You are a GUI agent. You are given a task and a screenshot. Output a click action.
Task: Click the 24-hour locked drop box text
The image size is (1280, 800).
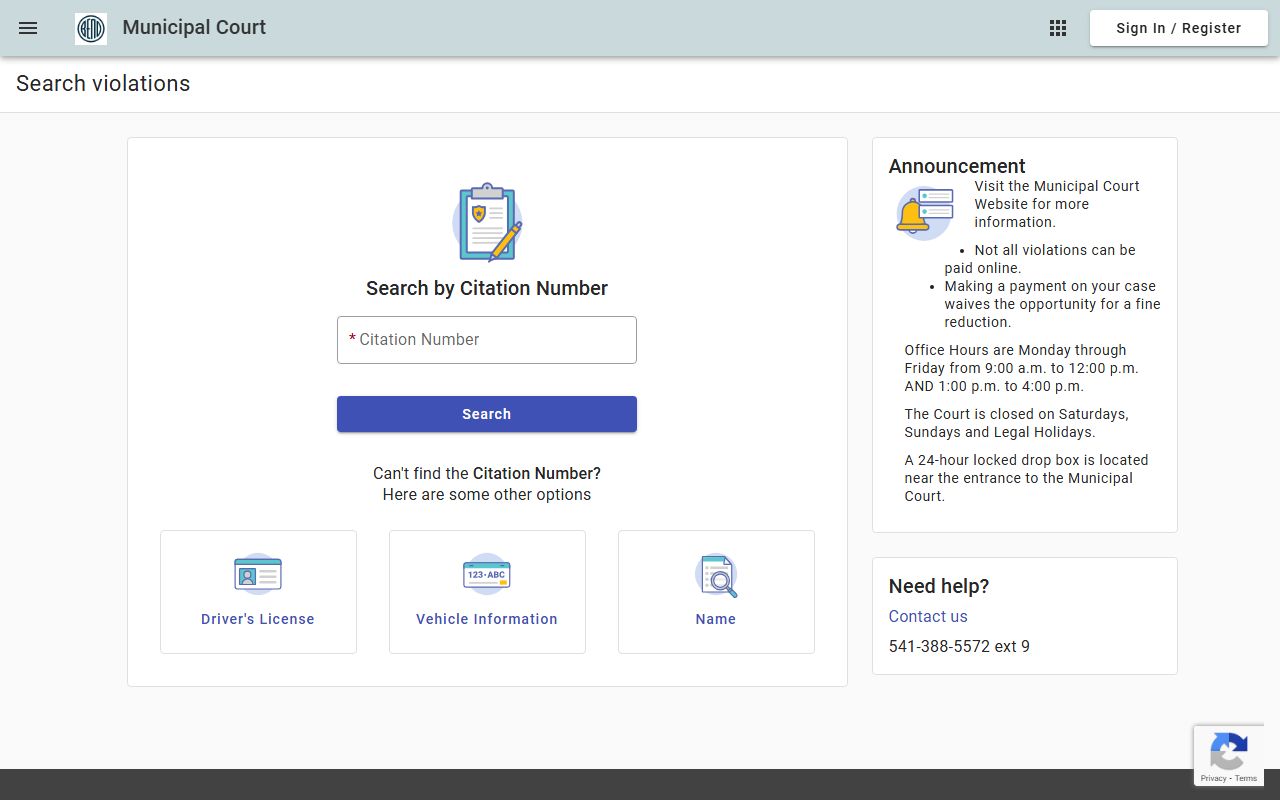[x=1027, y=478]
